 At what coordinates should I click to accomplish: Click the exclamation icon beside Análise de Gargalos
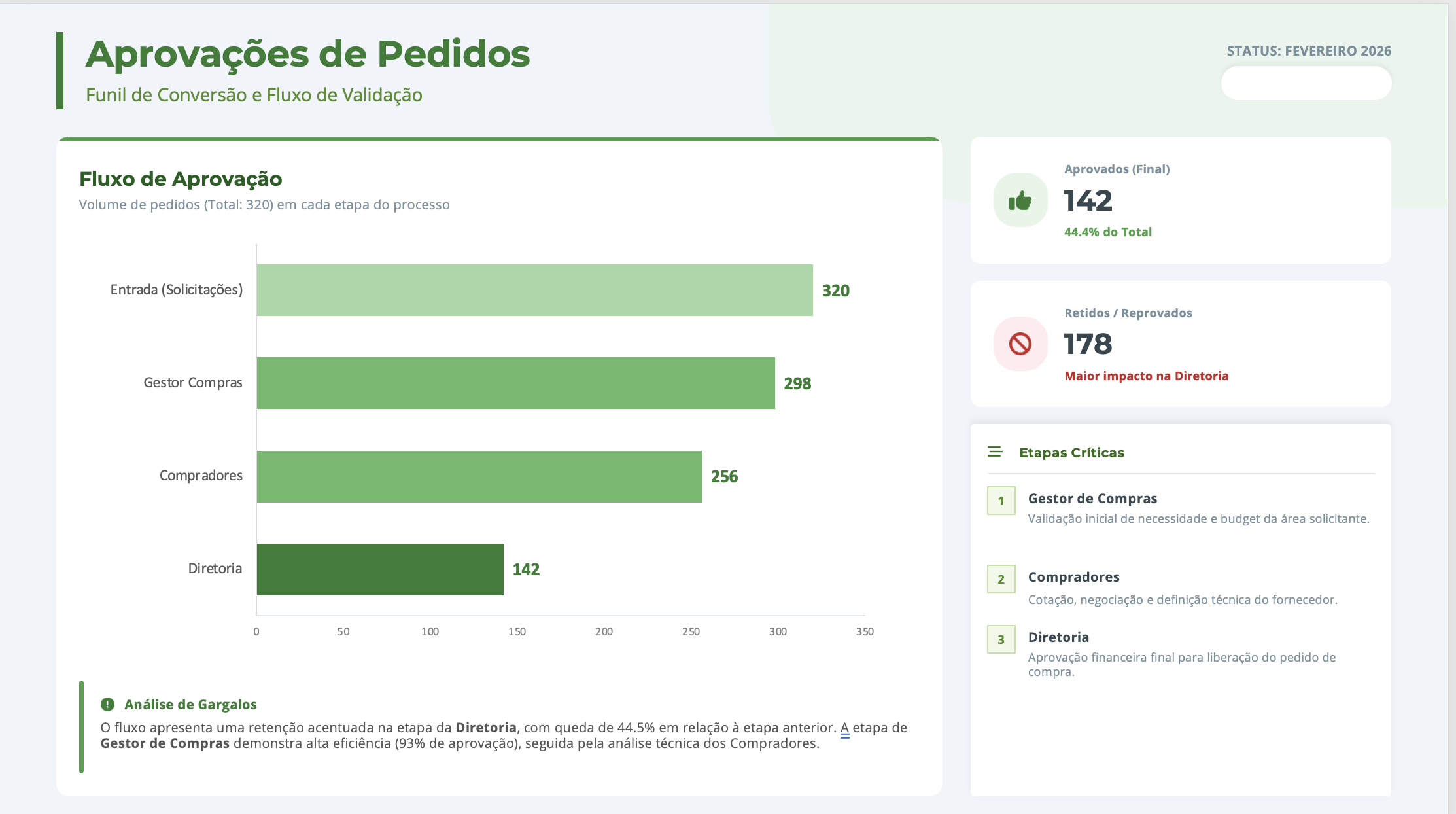(x=107, y=705)
